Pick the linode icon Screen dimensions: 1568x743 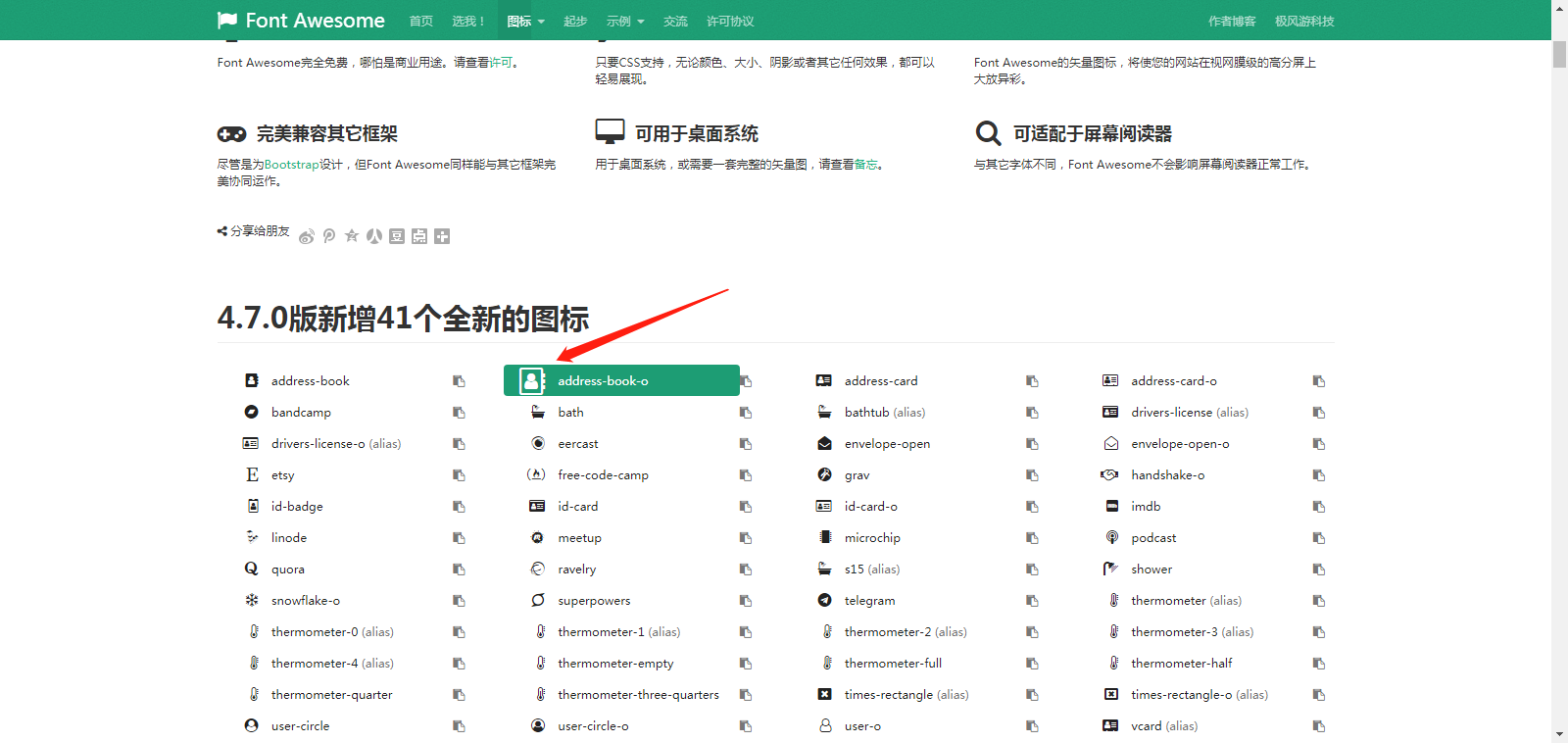pyautogui.click(x=252, y=537)
